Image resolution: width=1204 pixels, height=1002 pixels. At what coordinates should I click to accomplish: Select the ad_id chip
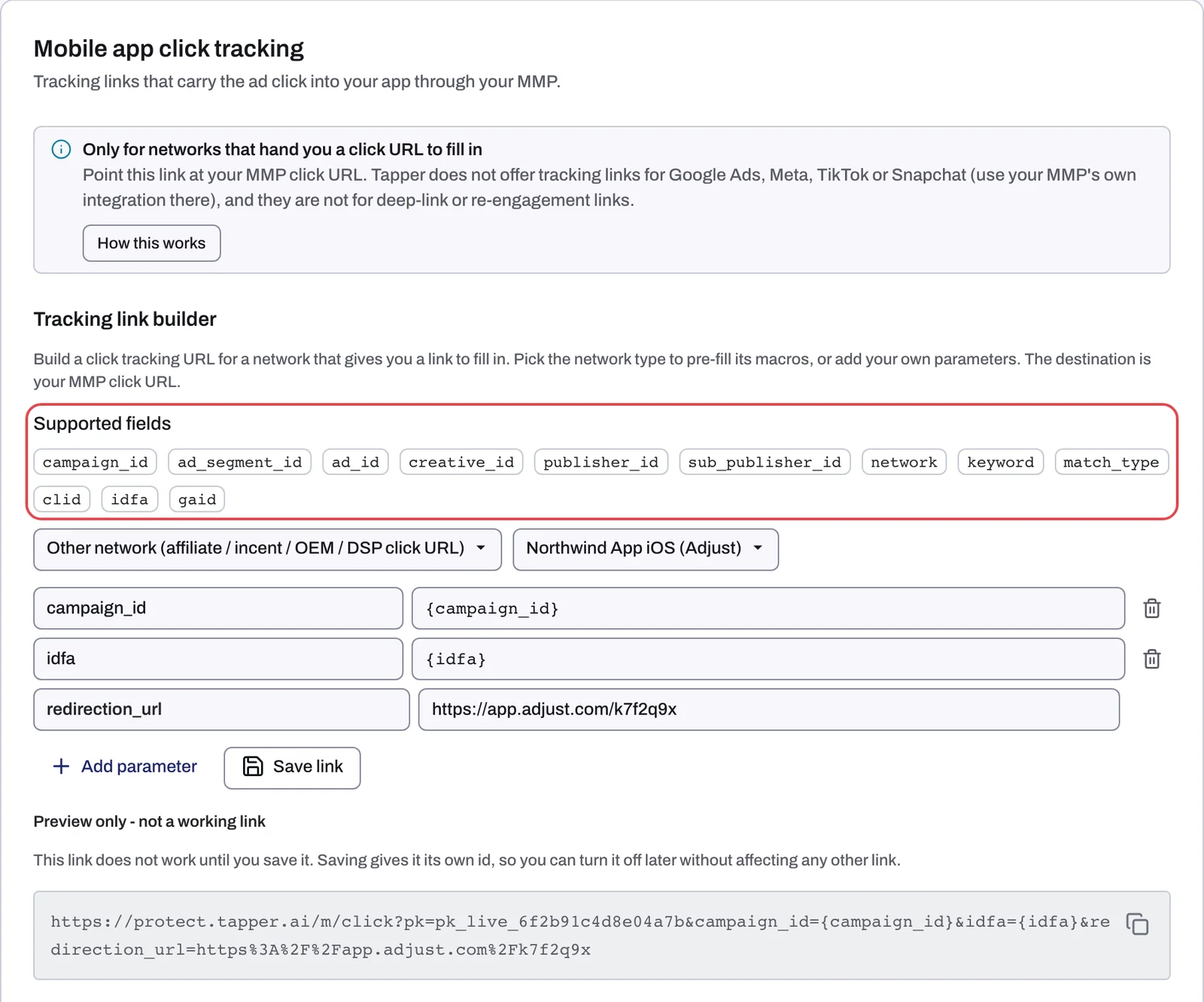coord(355,462)
